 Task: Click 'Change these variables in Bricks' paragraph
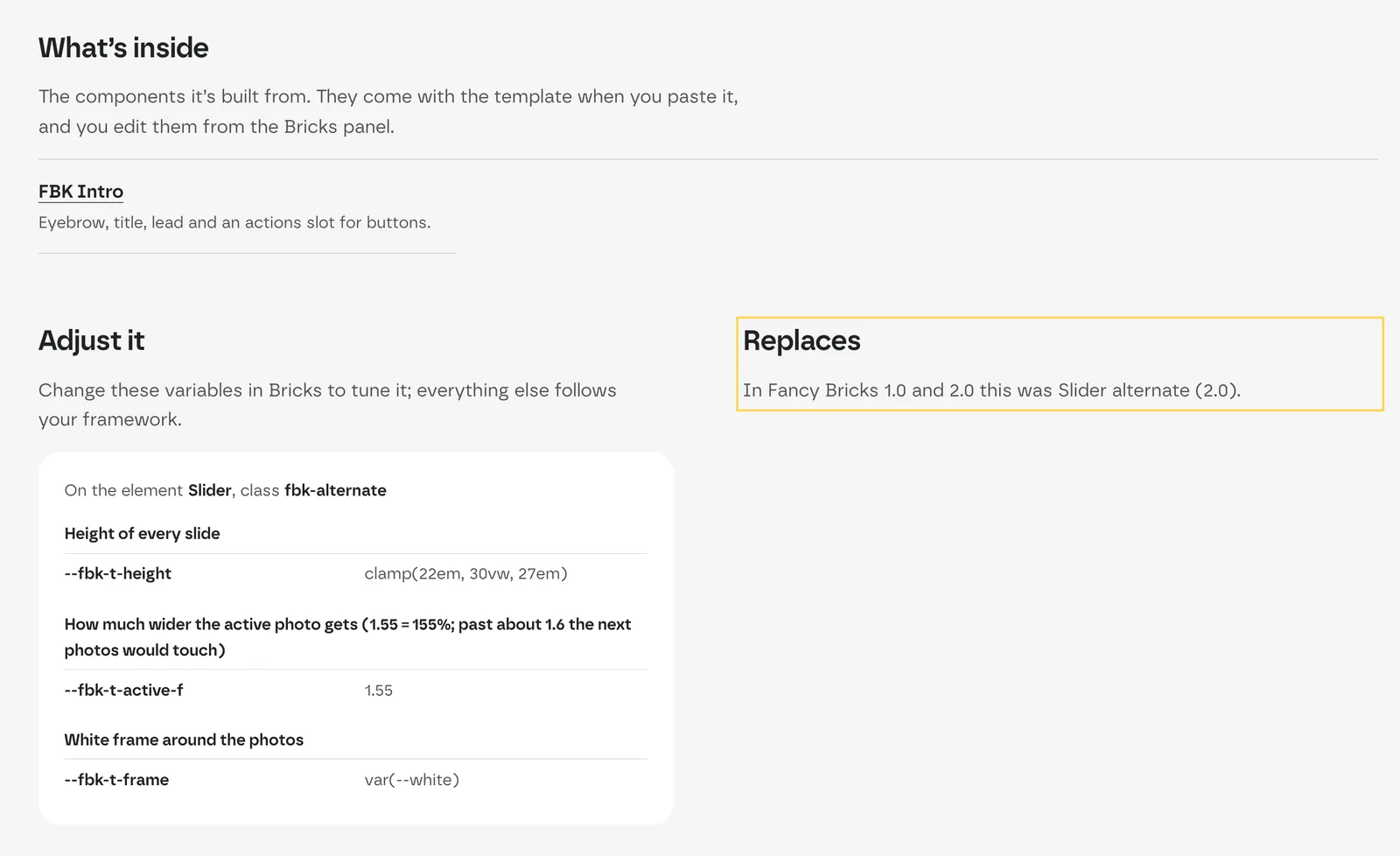click(327, 404)
